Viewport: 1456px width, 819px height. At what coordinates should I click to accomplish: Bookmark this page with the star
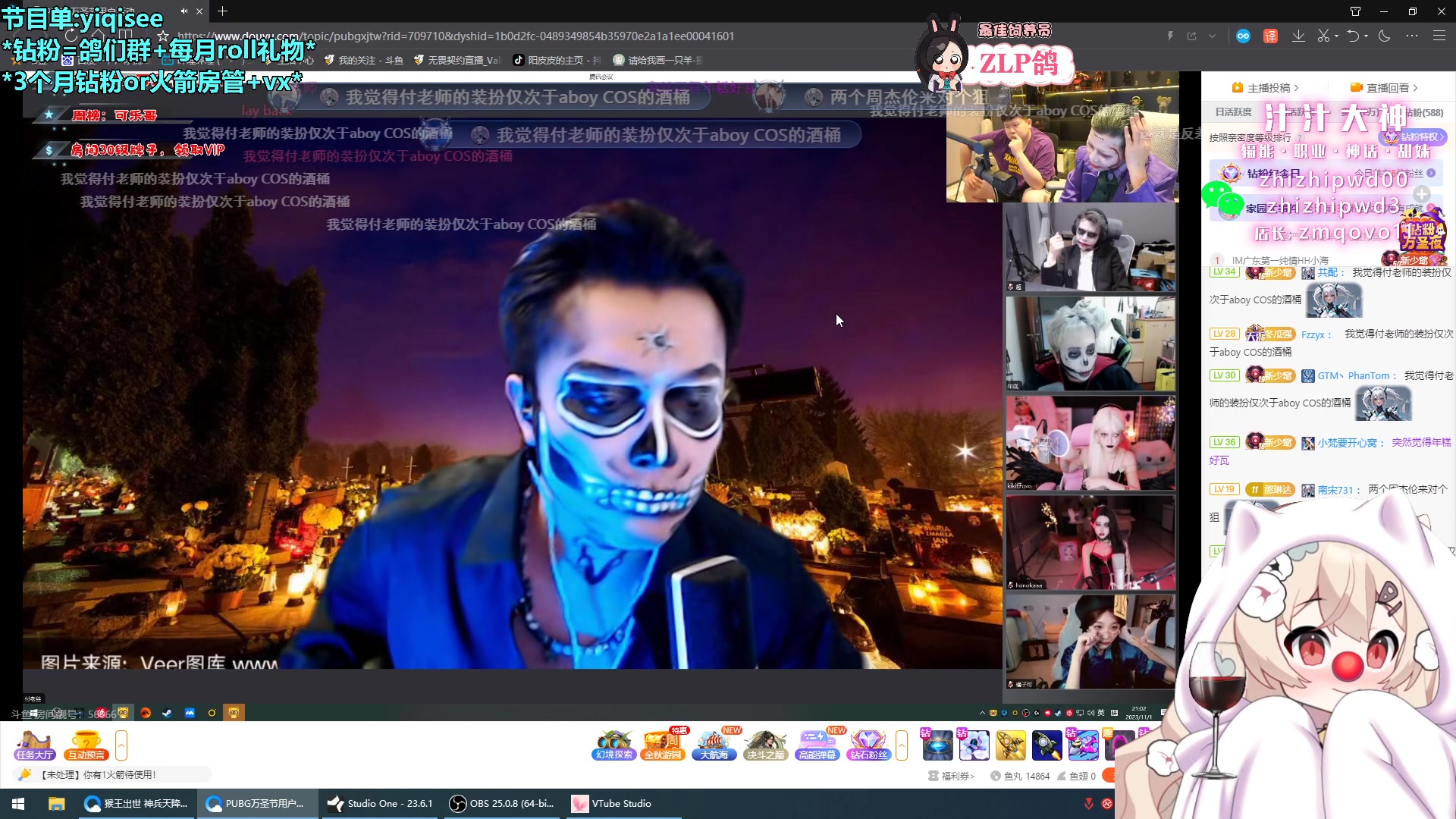coord(162,36)
